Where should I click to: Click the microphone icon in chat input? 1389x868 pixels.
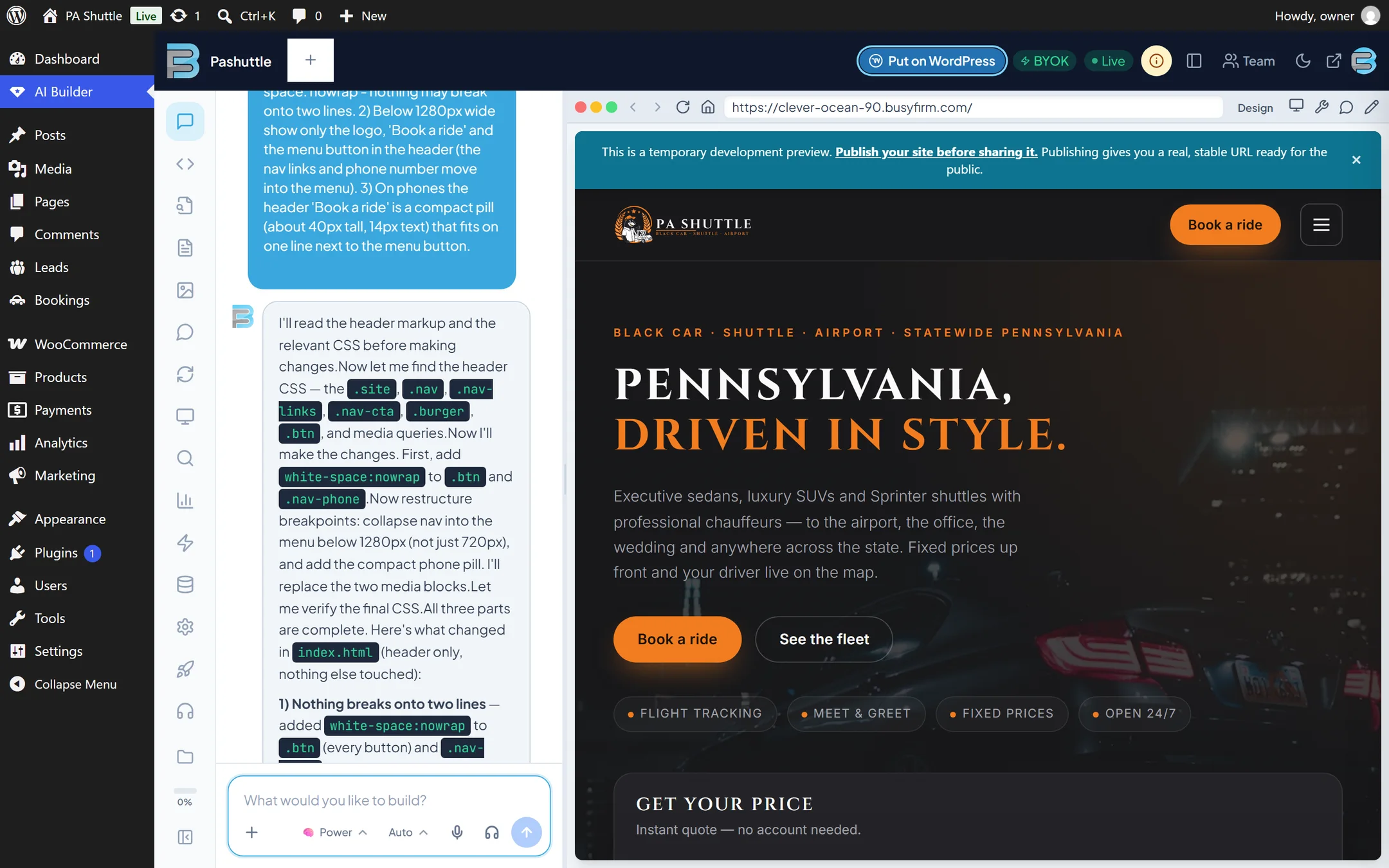click(x=457, y=832)
